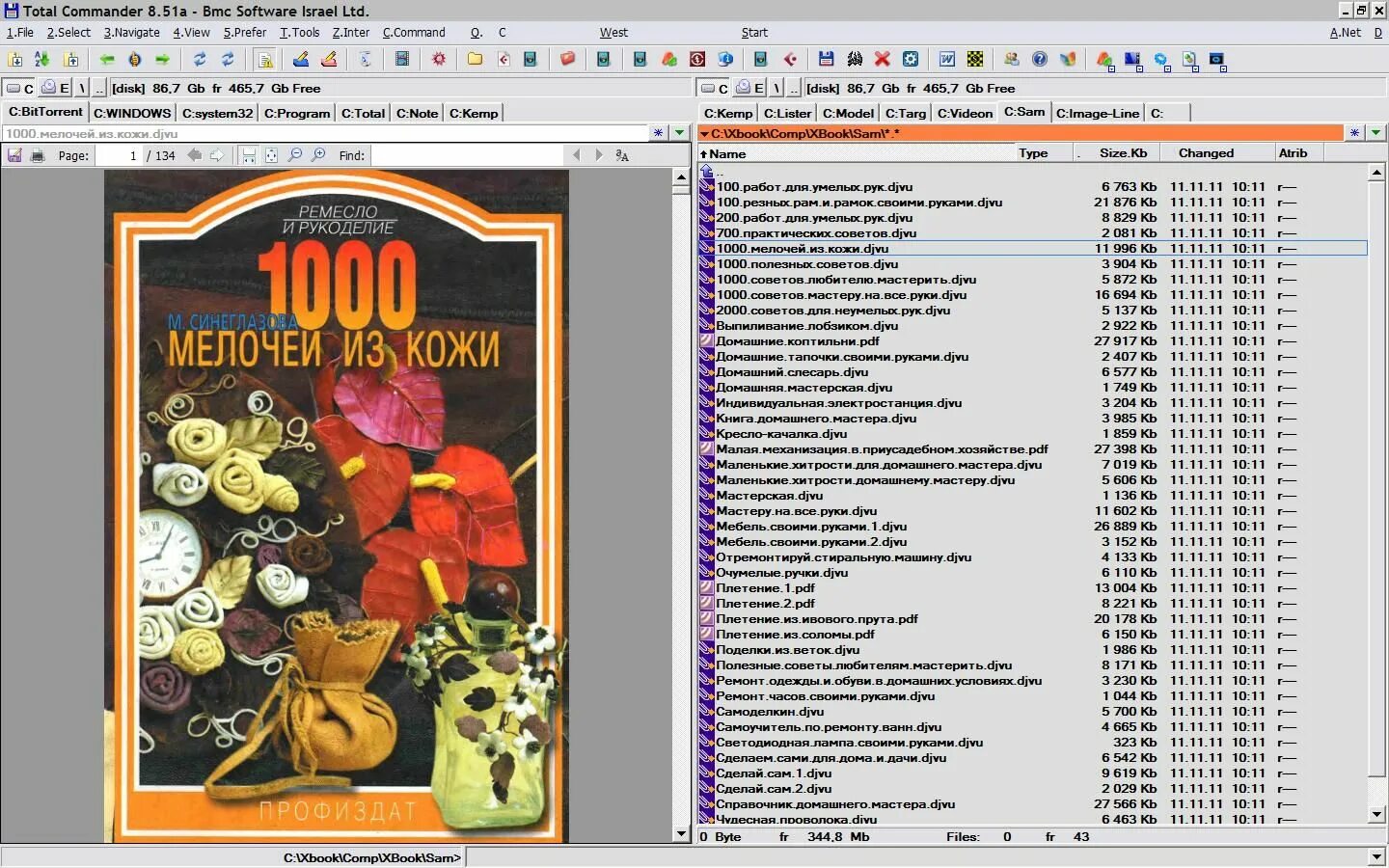Save the document with viewer's save icon
This screenshot has width=1389, height=868.
pos(14,155)
